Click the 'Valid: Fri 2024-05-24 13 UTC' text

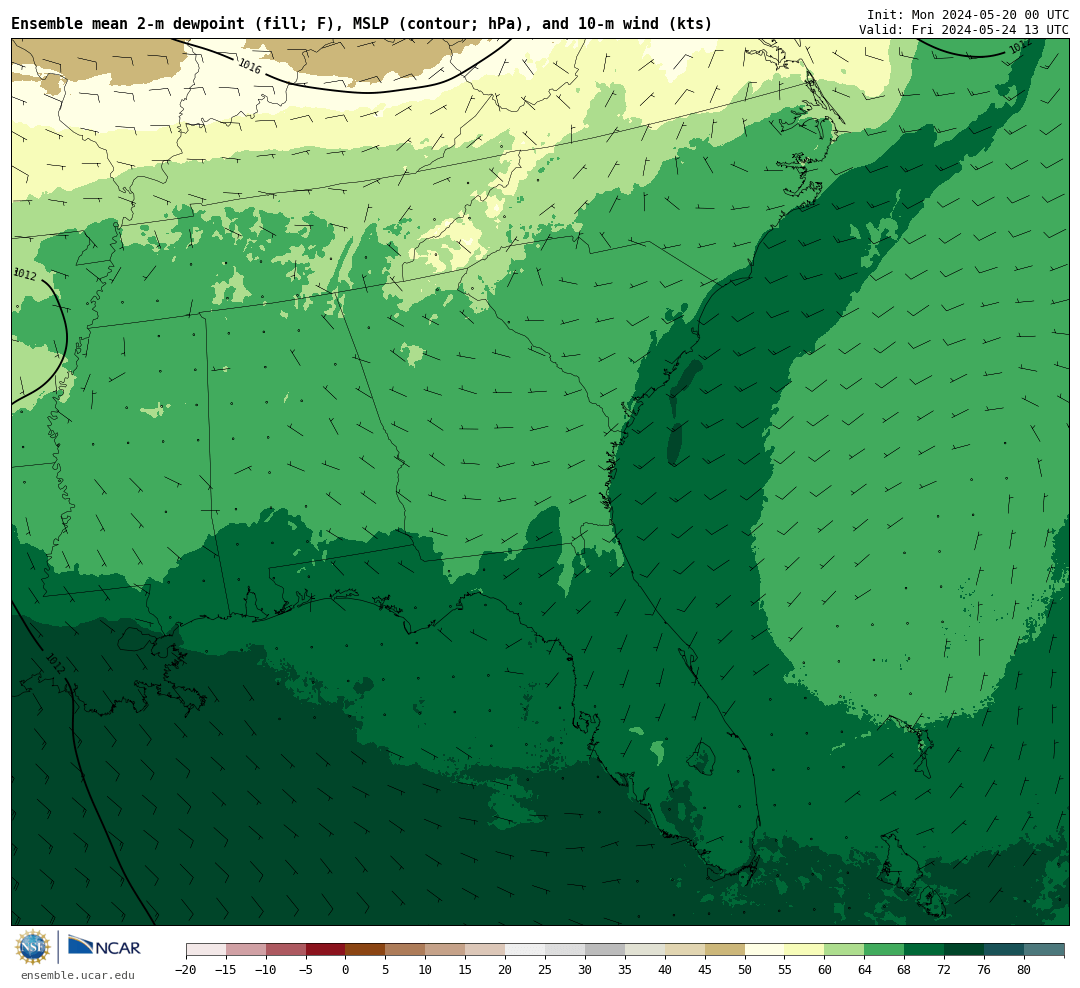(963, 30)
